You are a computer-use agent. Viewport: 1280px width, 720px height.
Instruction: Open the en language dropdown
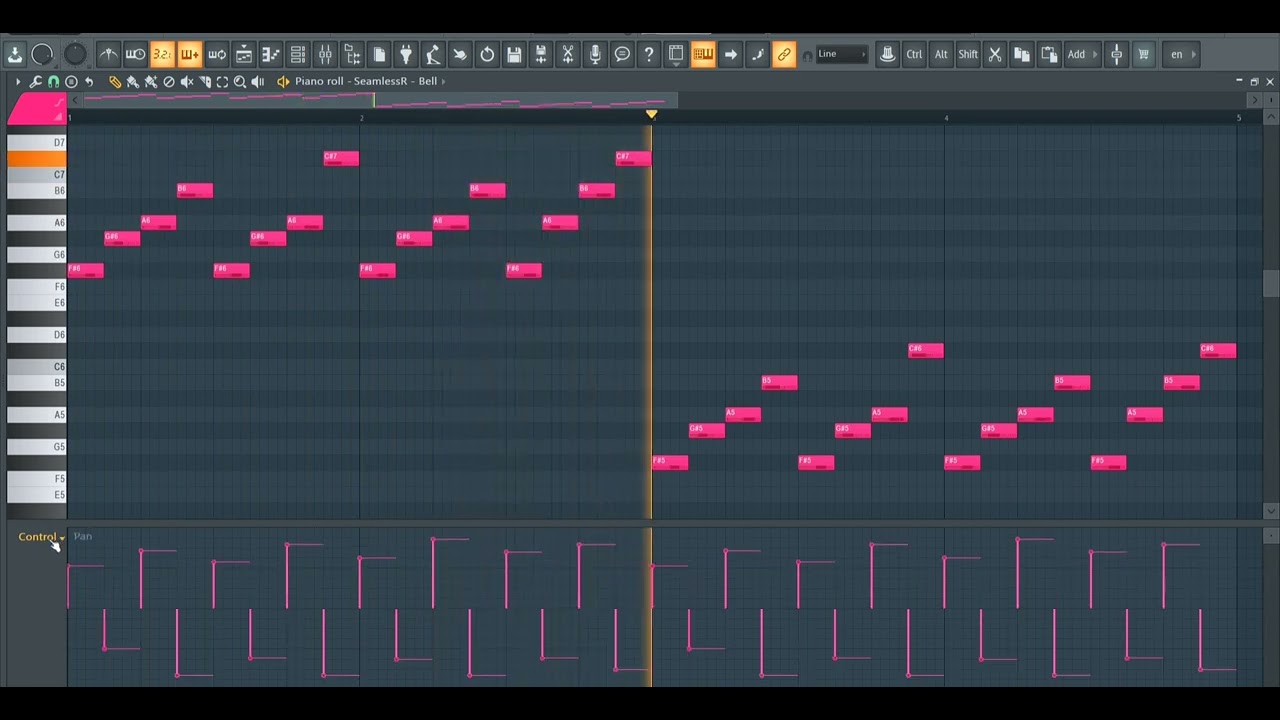[x=1182, y=54]
